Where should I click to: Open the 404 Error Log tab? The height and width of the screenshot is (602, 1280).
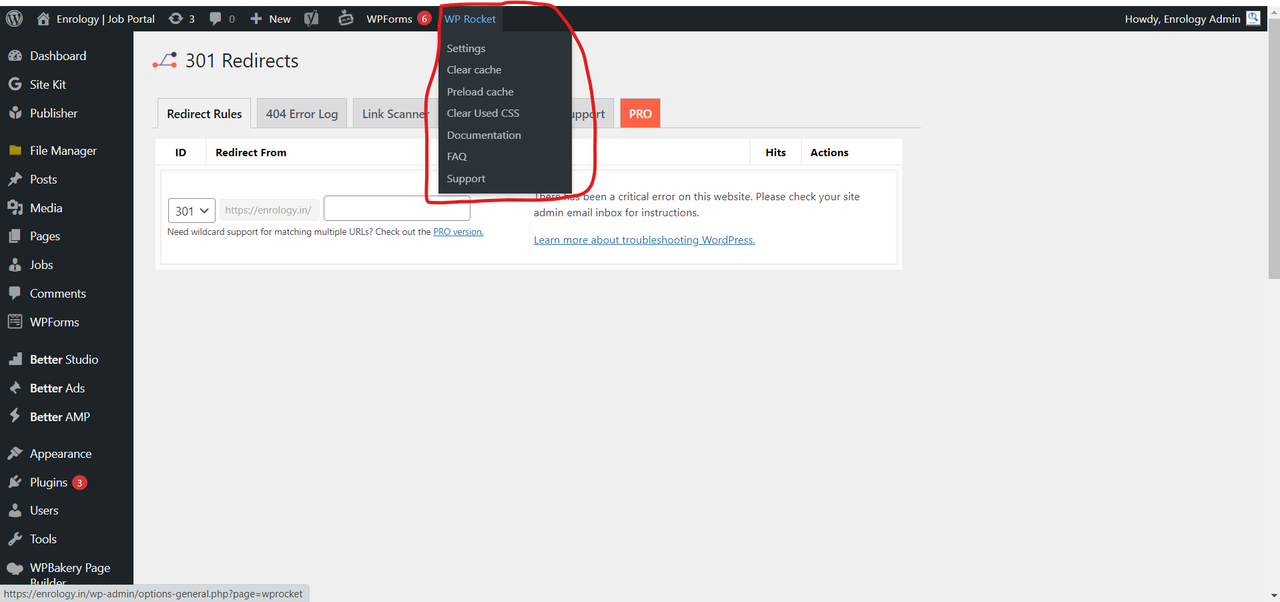coord(302,114)
